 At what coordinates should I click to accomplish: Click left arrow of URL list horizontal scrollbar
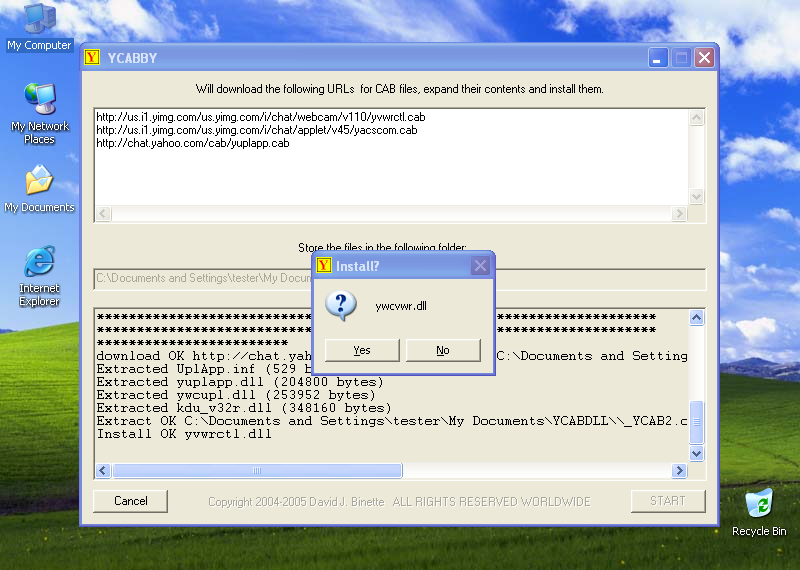[103, 213]
